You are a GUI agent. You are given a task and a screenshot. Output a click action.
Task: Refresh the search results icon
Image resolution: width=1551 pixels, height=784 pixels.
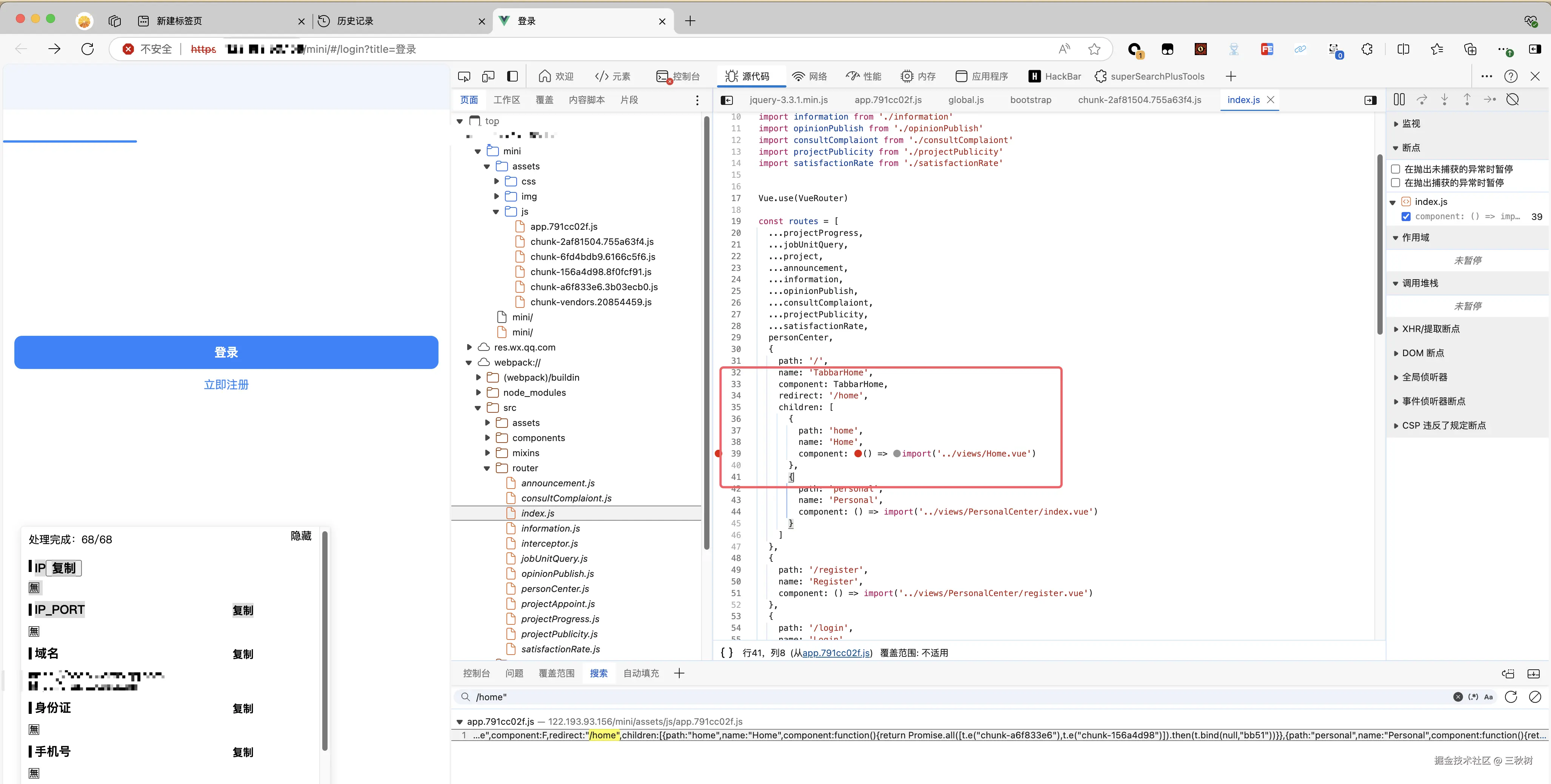coord(1511,697)
